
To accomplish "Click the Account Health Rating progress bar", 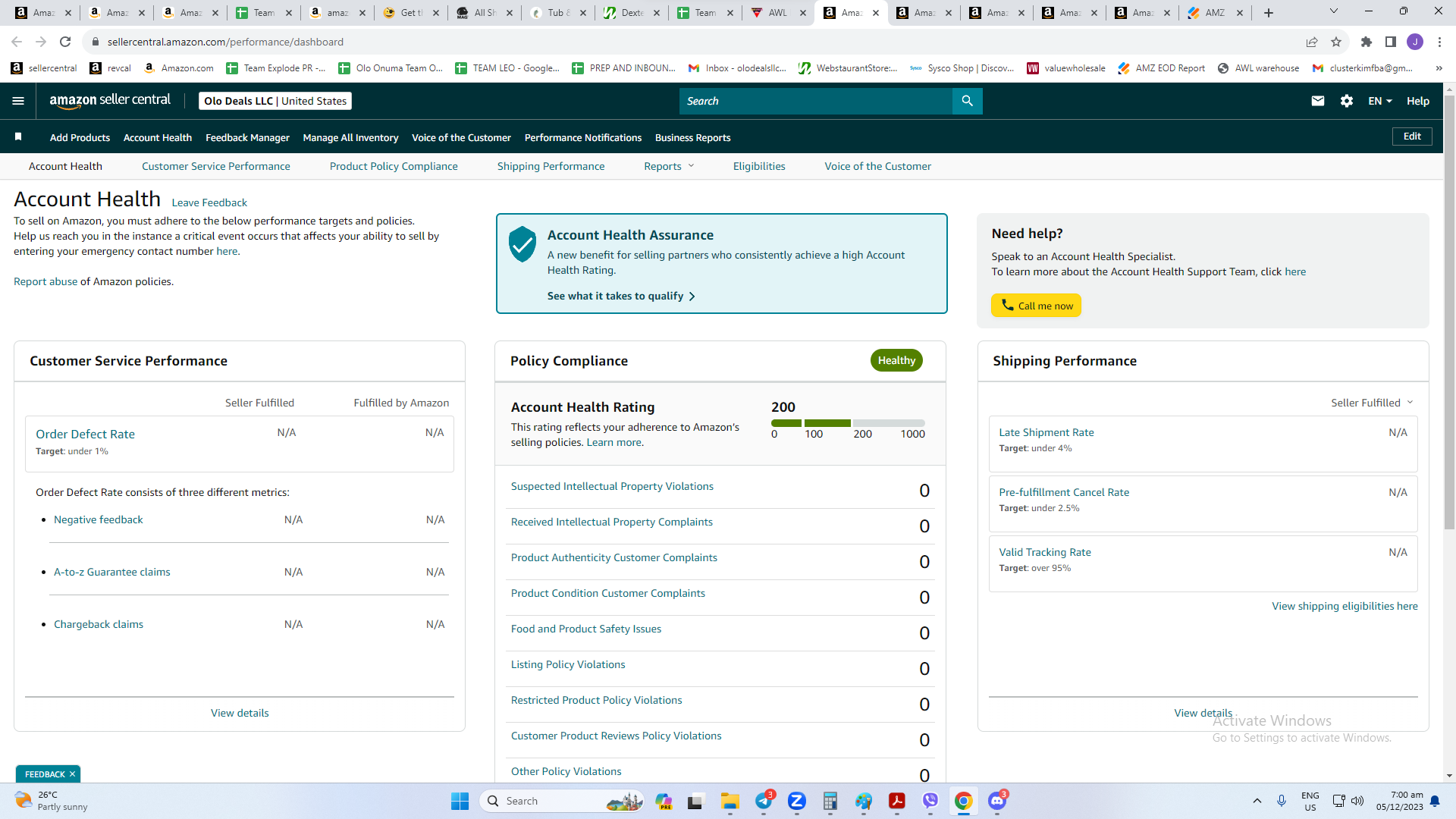I will (848, 422).
